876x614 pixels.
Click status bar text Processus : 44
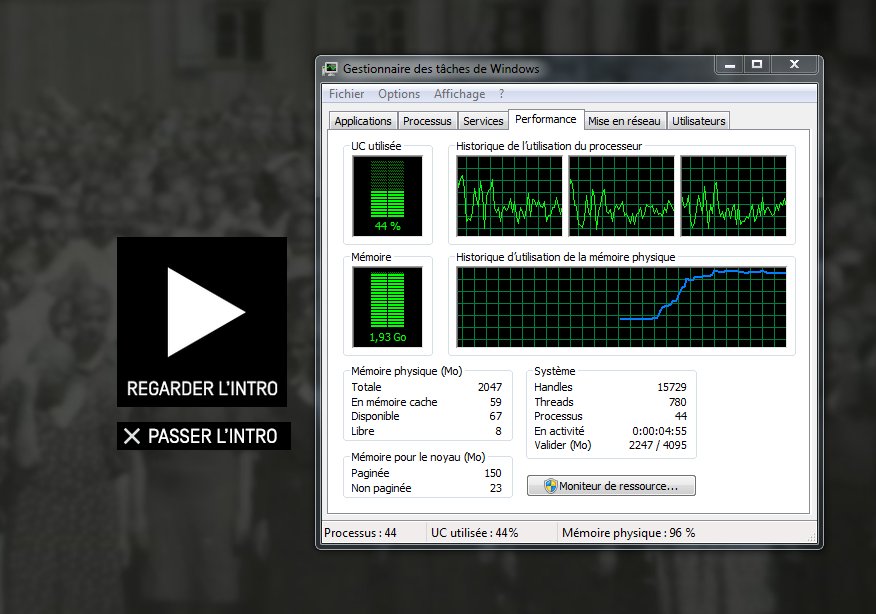(x=360, y=533)
